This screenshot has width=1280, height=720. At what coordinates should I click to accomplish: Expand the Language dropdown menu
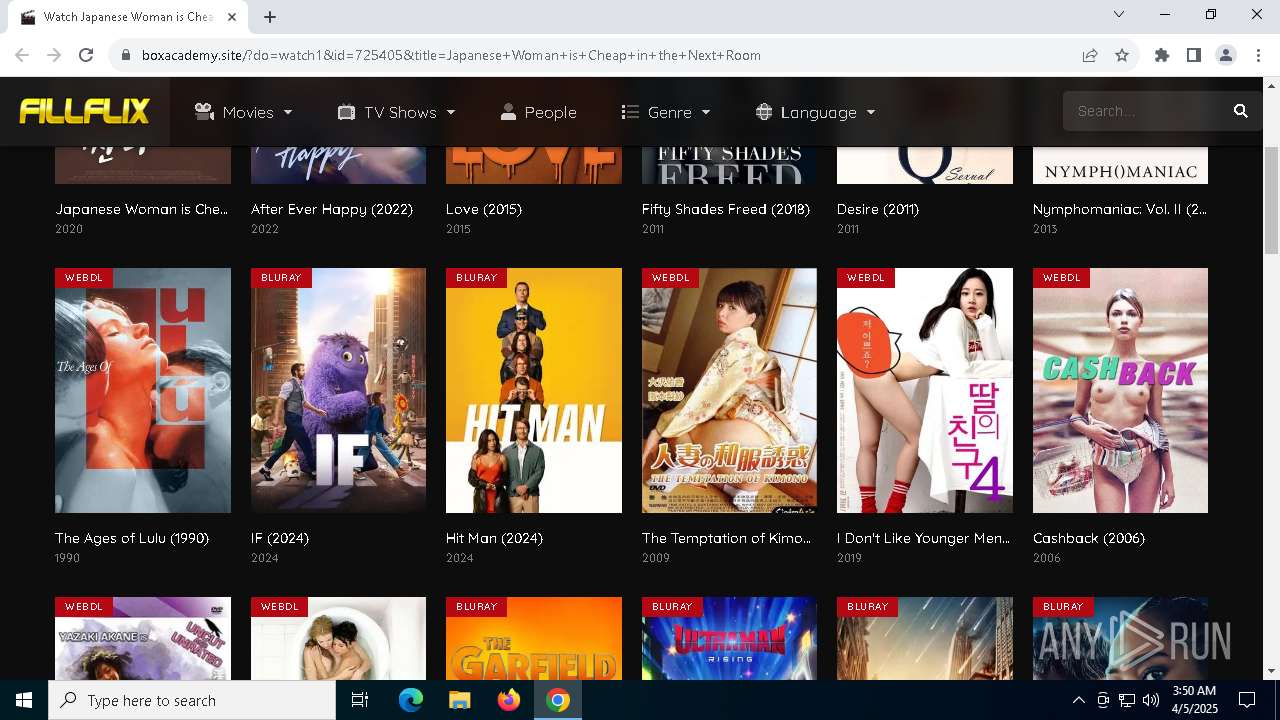(816, 112)
